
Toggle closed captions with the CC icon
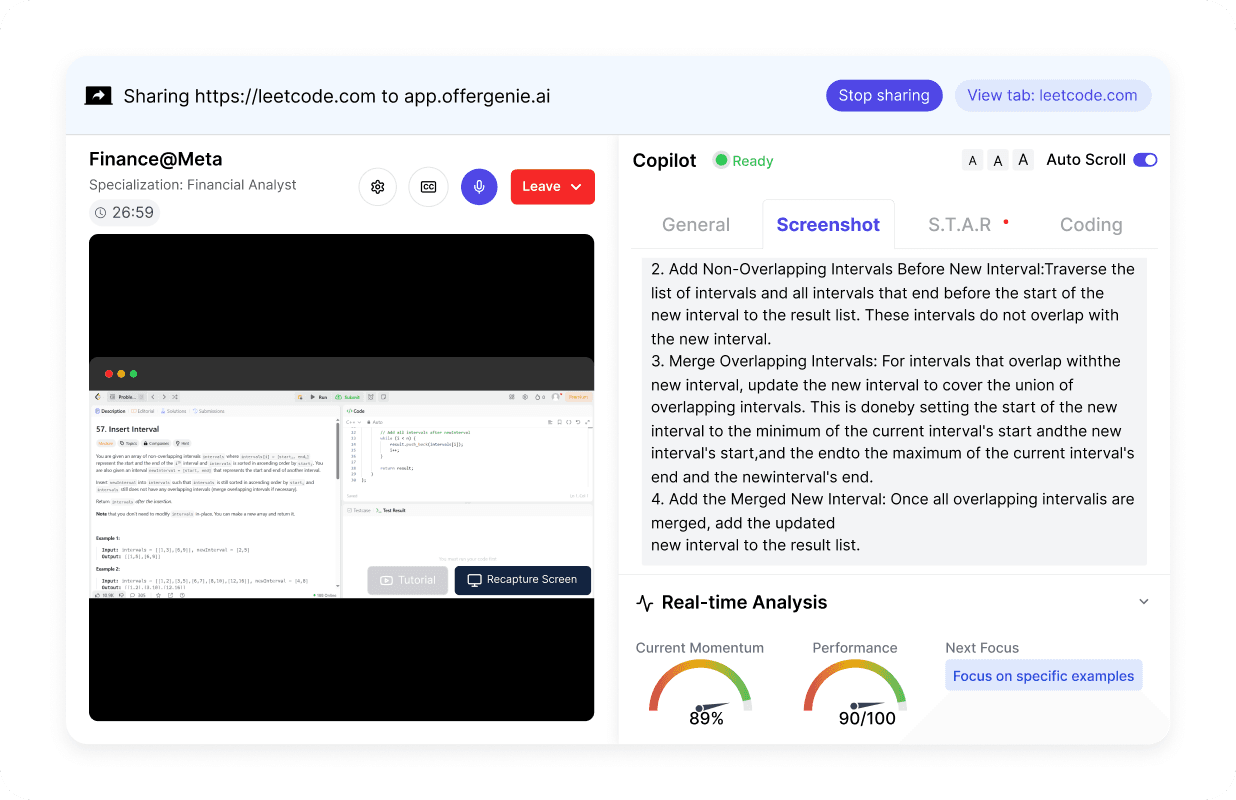click(428, 187)
